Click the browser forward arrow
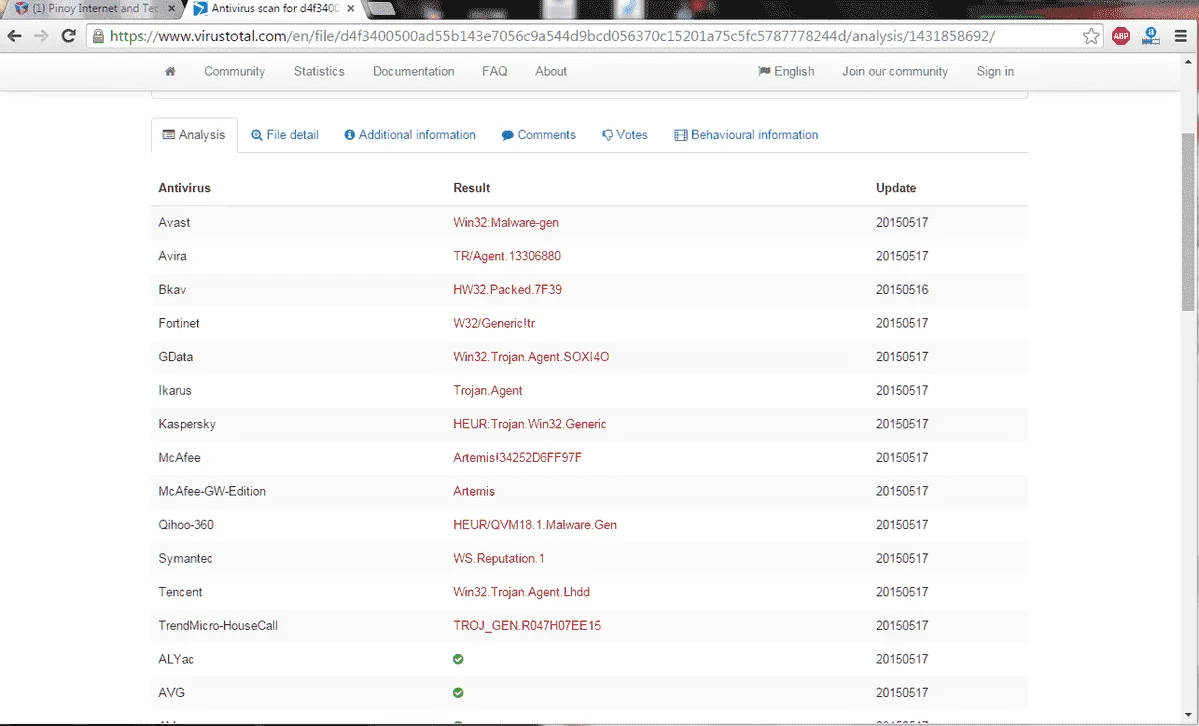Image resolution: width=1199 pixels, height=726 pixels. (41, 36)
